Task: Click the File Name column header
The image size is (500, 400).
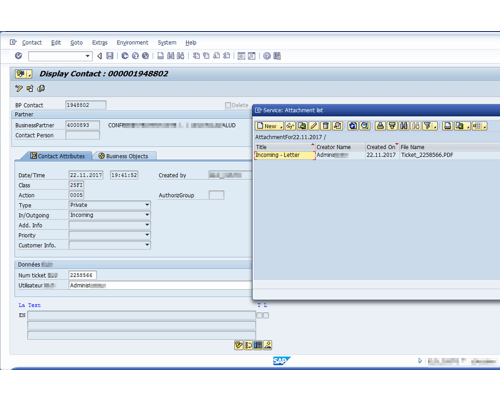Action: coord(450,147)
